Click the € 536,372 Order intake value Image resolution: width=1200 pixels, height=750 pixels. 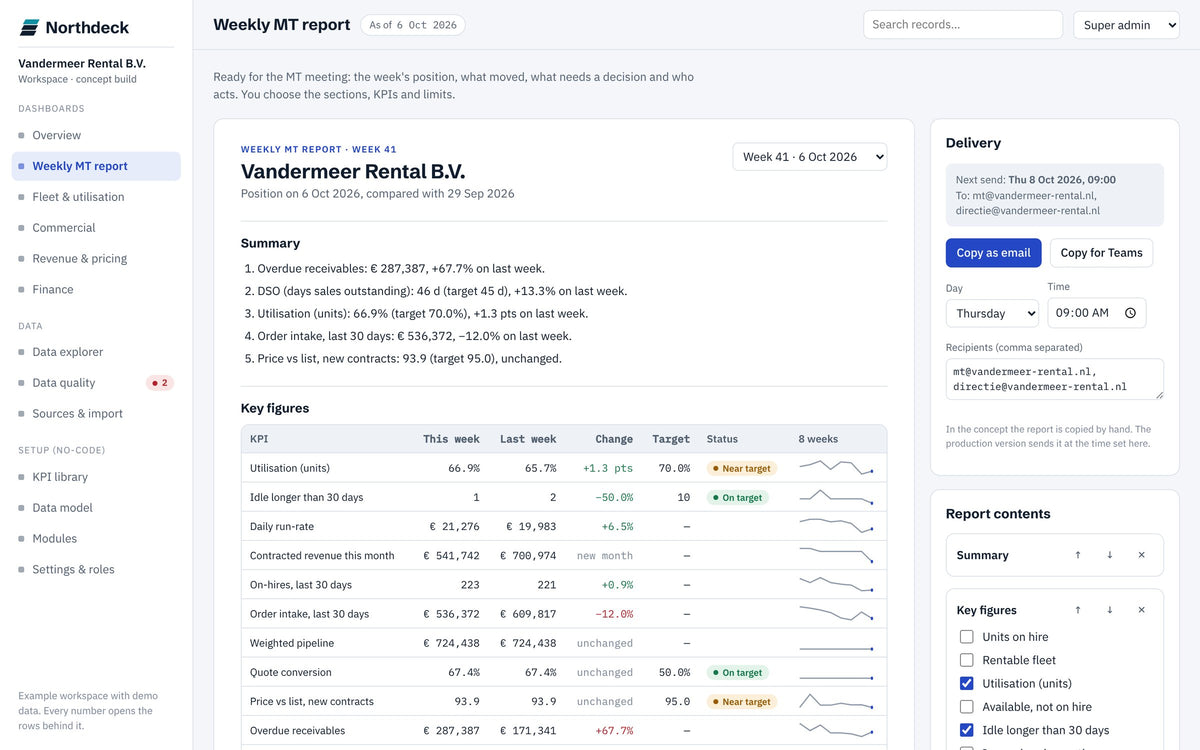pos(451,614)
